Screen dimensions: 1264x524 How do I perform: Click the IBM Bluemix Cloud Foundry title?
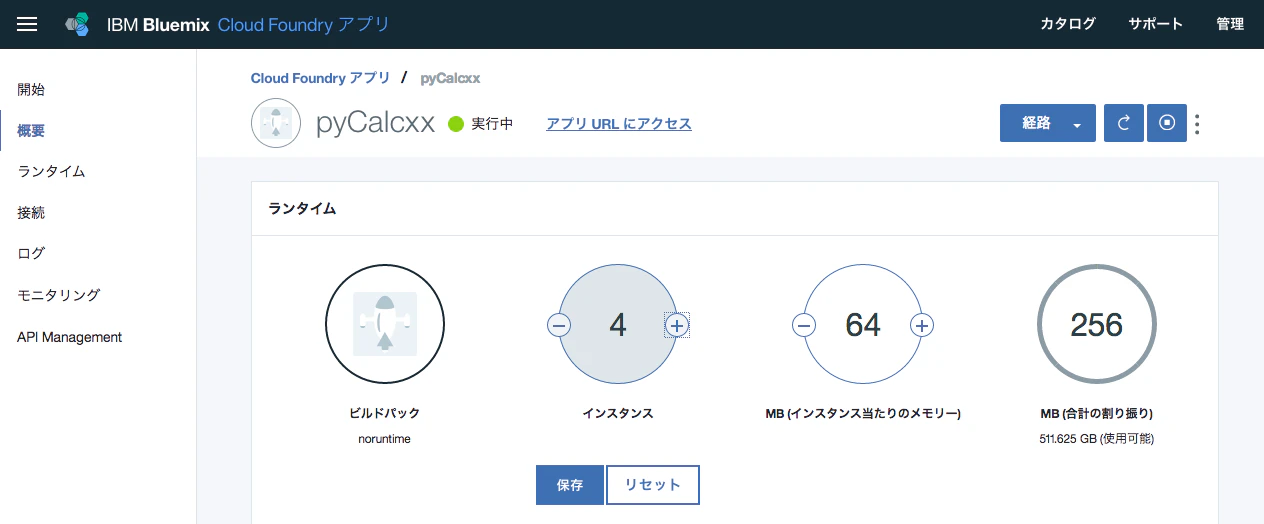[x=248, y=24]
